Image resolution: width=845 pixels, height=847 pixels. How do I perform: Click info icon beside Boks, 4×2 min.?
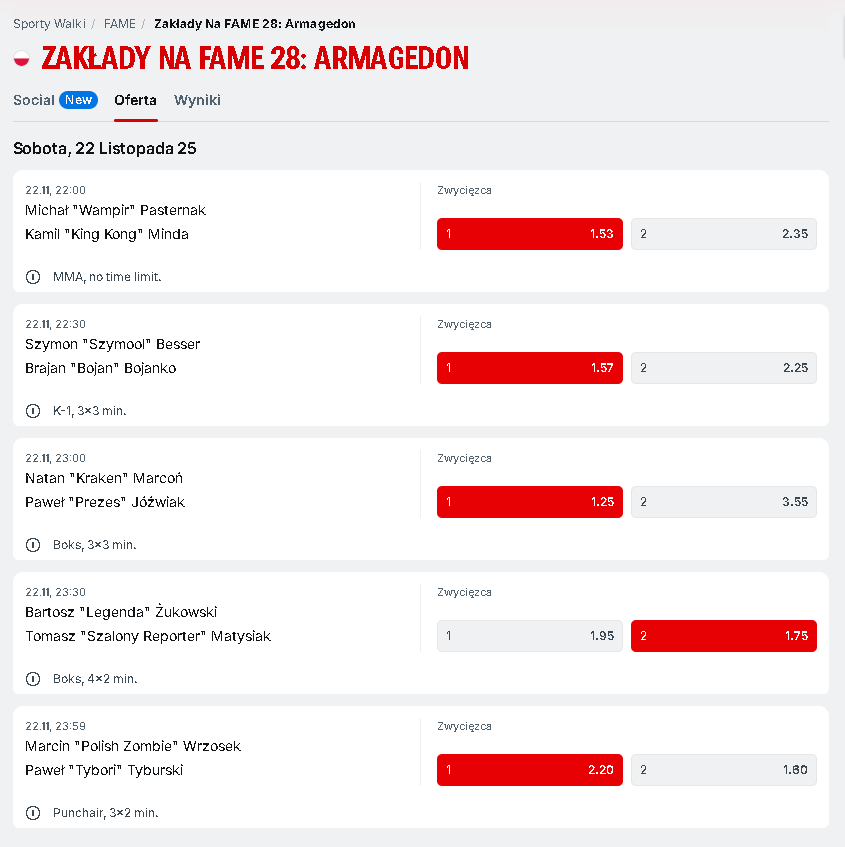click(x=33, y=678)
